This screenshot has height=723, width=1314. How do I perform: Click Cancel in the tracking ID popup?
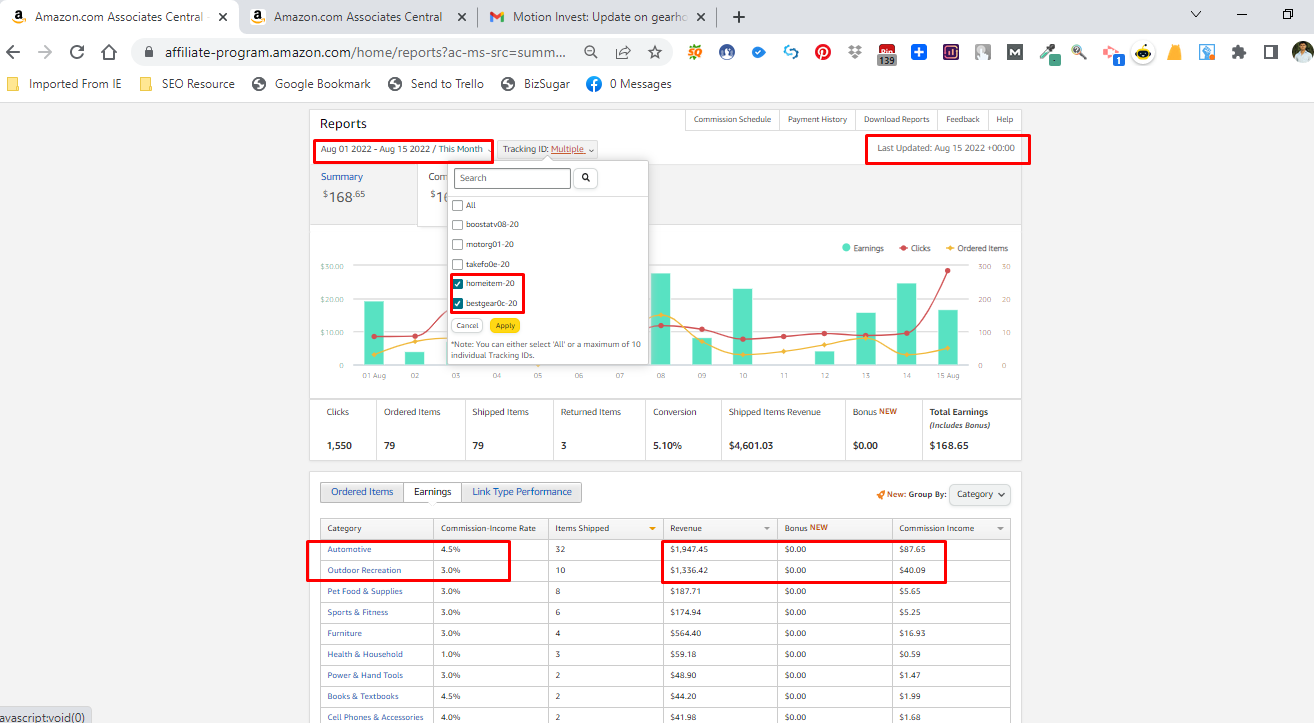[x=467, y=325]
